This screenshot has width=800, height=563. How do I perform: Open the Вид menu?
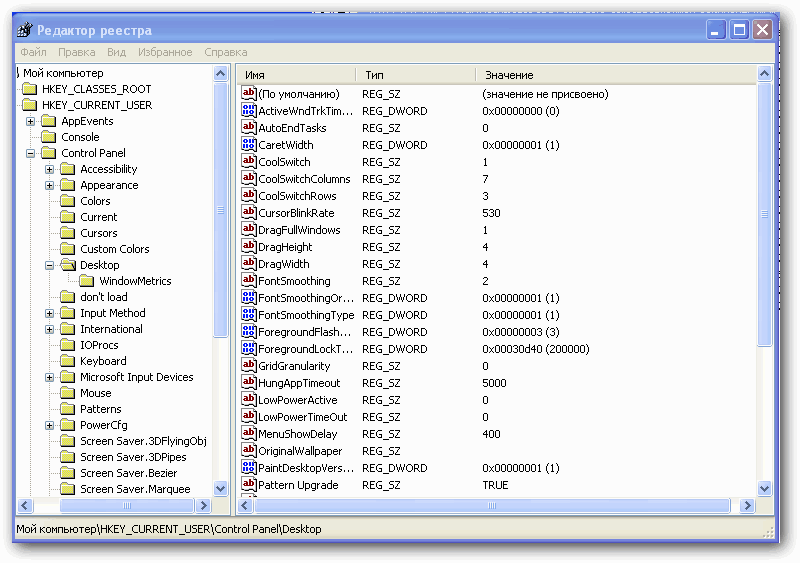point(116,52)
